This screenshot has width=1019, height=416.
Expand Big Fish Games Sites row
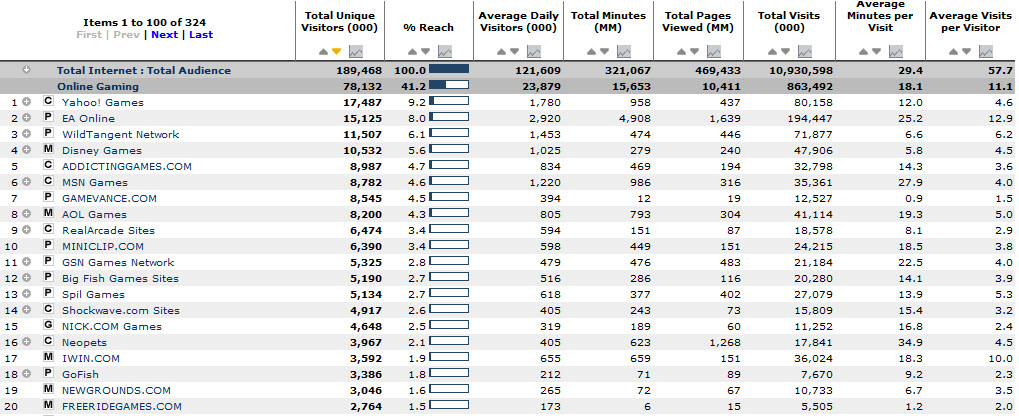(27, 278)
